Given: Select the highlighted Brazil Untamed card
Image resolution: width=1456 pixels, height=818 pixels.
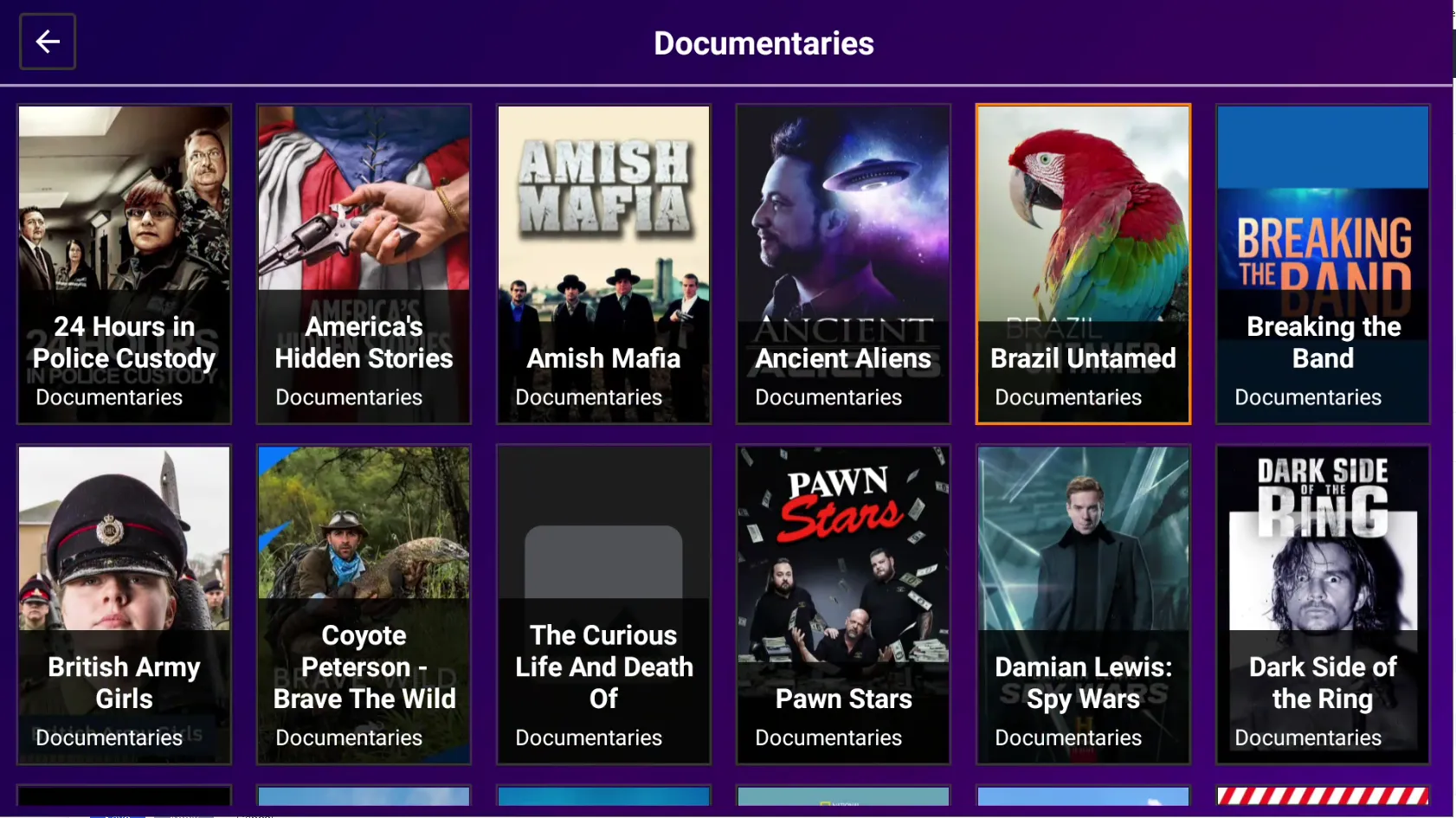Looking at the screenshot, I should tap(1083, 264).
